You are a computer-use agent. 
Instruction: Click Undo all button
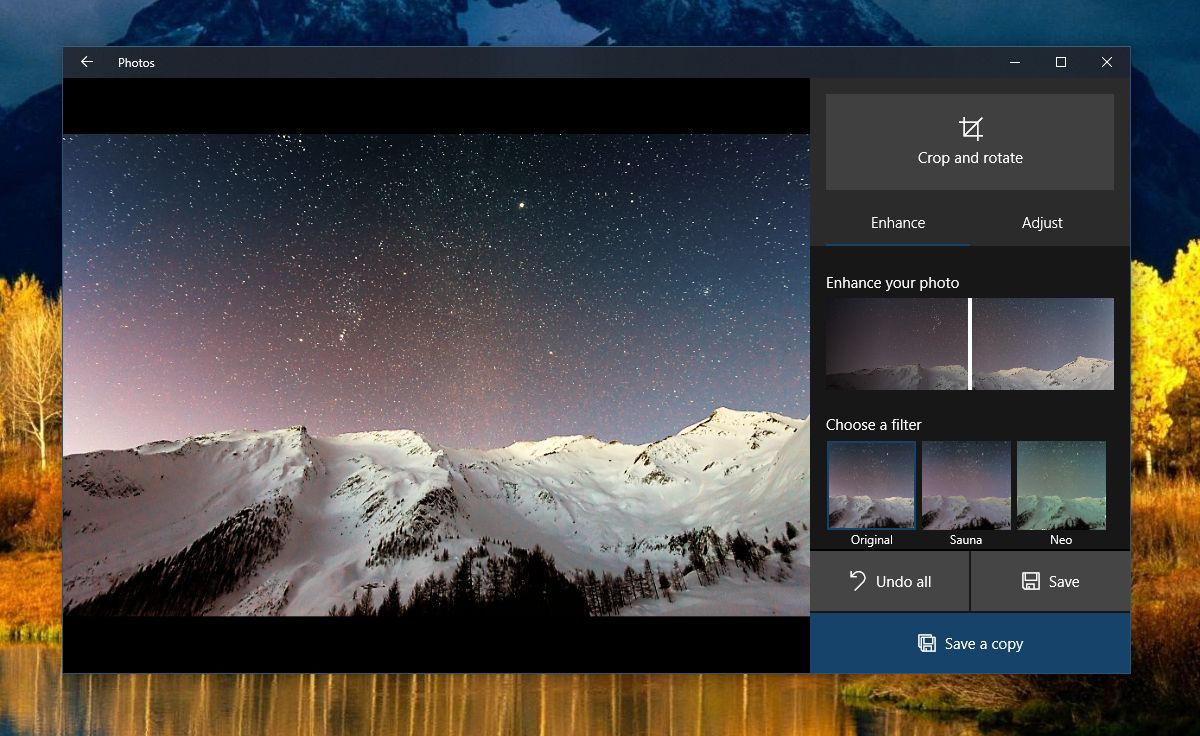(889, 581)
